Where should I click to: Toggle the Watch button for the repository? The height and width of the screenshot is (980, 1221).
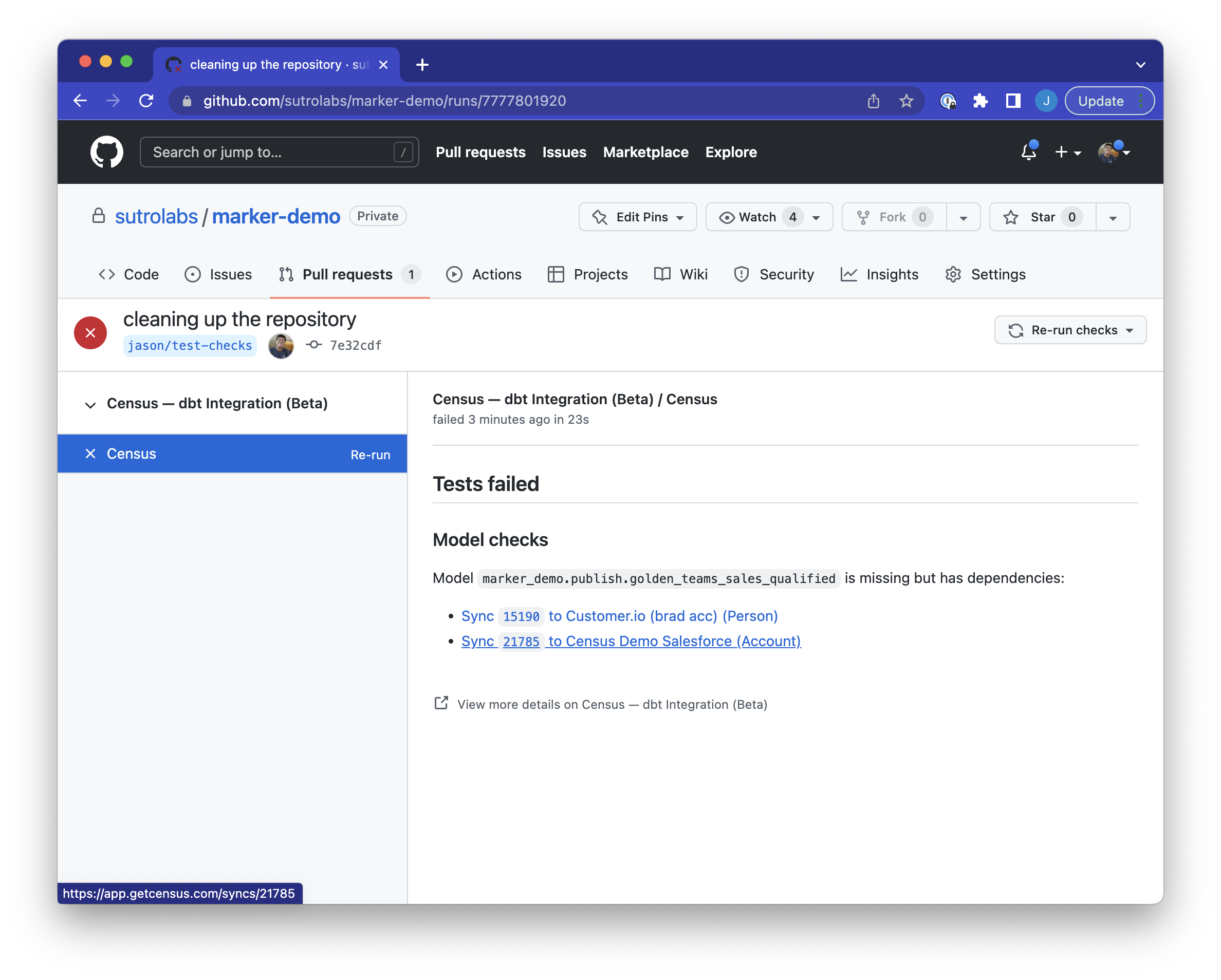pos(757,217)
